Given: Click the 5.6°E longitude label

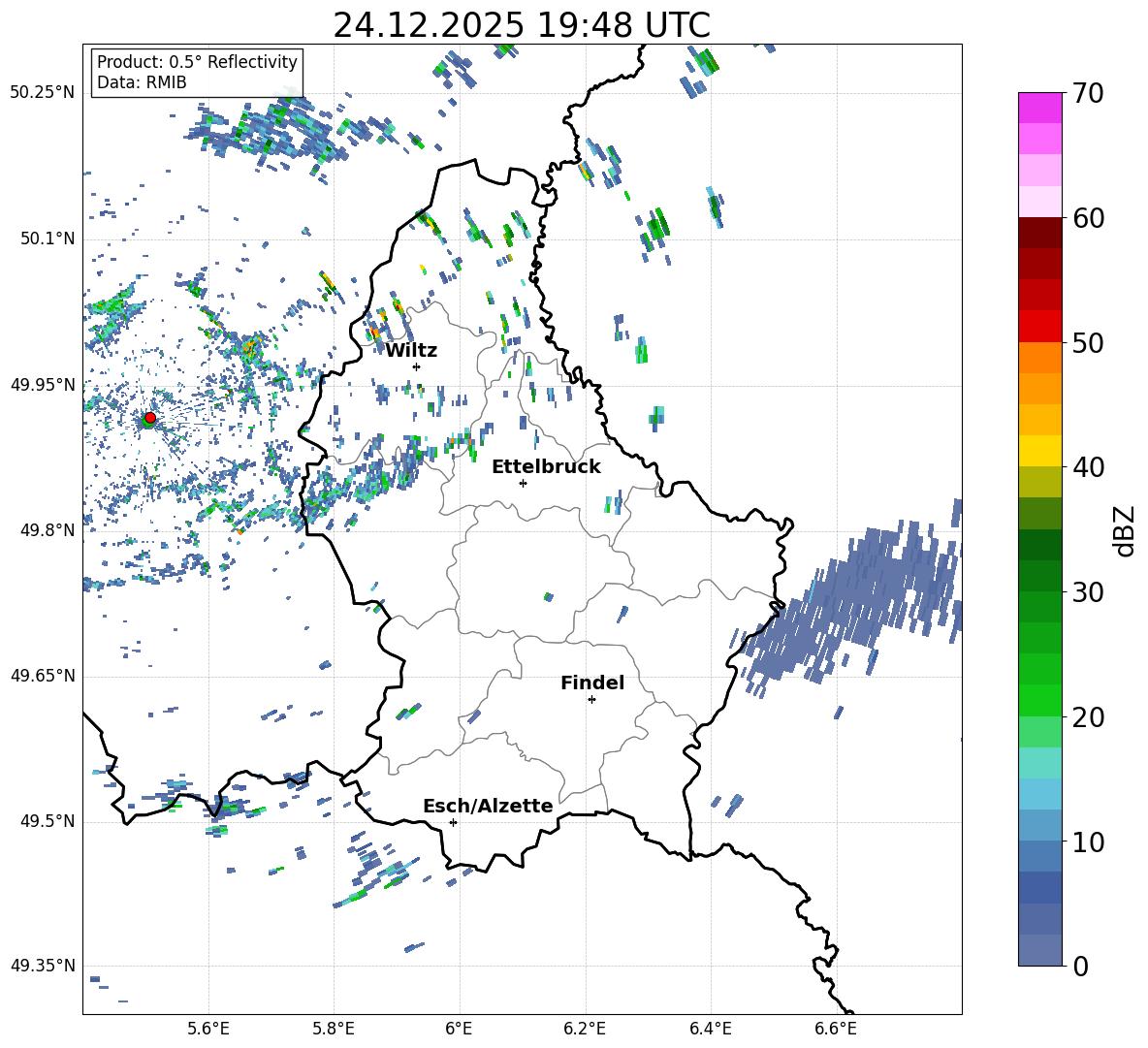Looking at the screenshot, I should coord(208,1029).
